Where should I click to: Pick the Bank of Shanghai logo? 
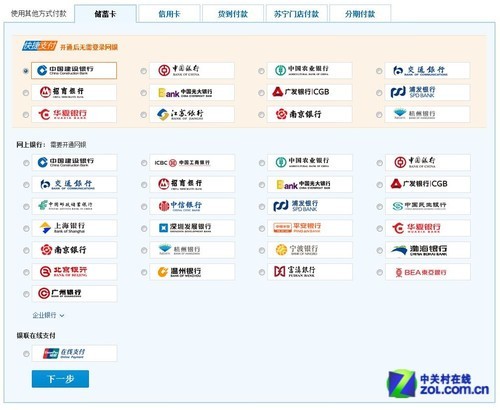[74, 228]
